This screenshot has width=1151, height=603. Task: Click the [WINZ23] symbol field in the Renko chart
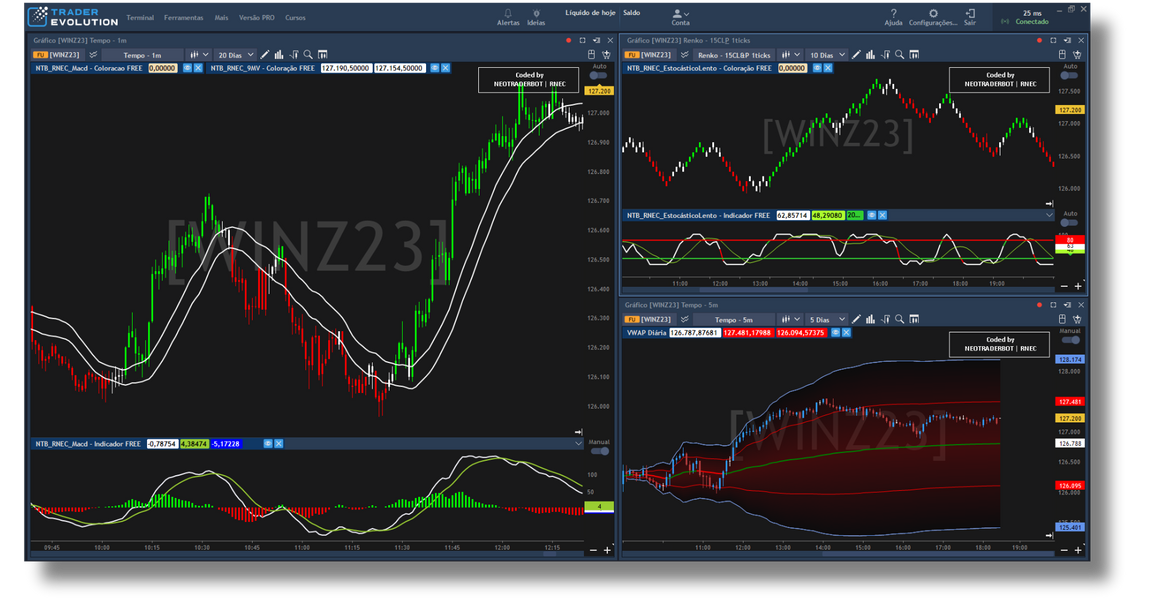coord(655,55)
